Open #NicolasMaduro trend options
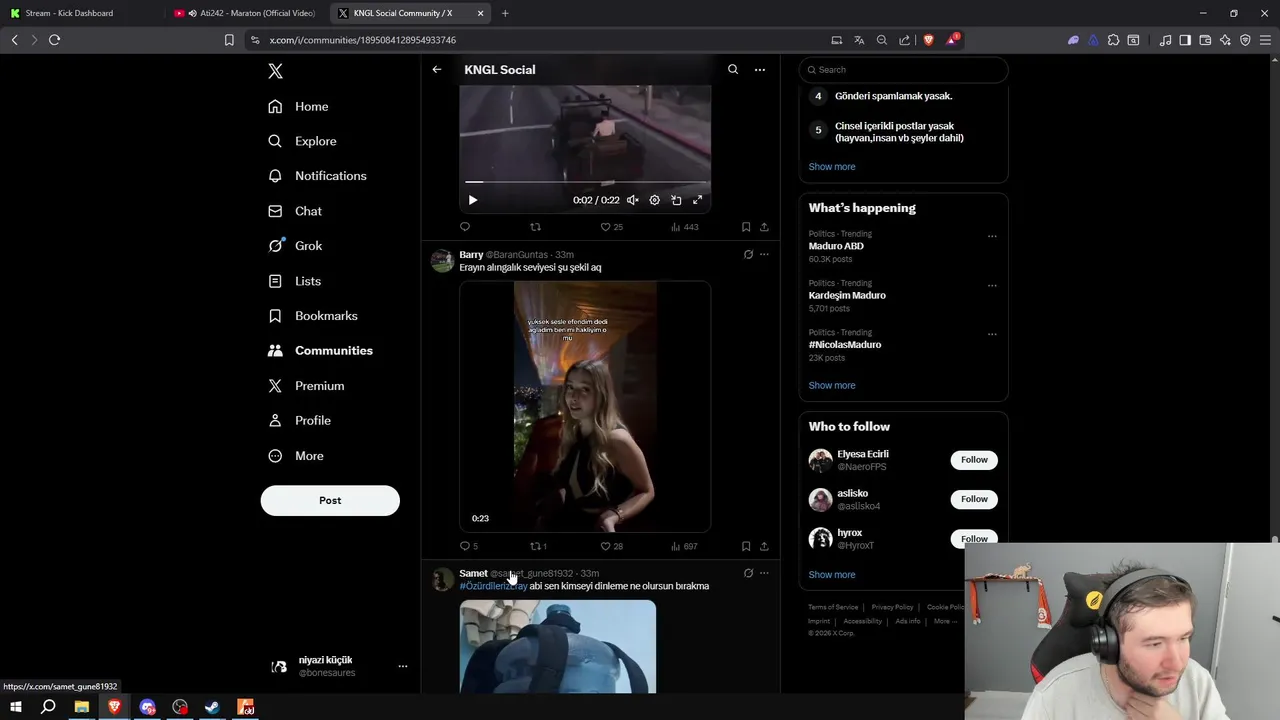Screen dimensions: 1280x720 [x=992, y=335]
